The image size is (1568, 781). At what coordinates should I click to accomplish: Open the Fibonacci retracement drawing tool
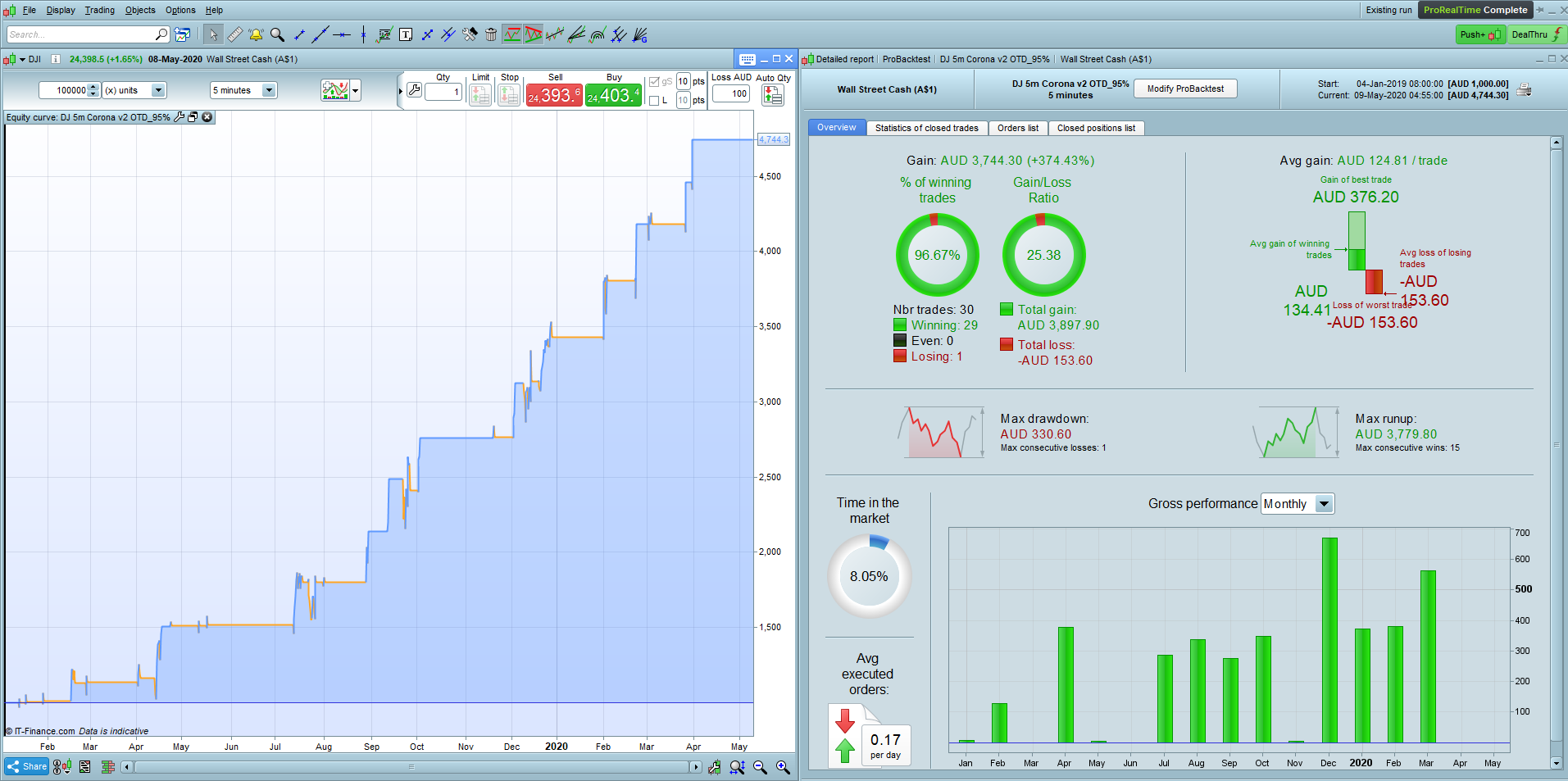384,34
